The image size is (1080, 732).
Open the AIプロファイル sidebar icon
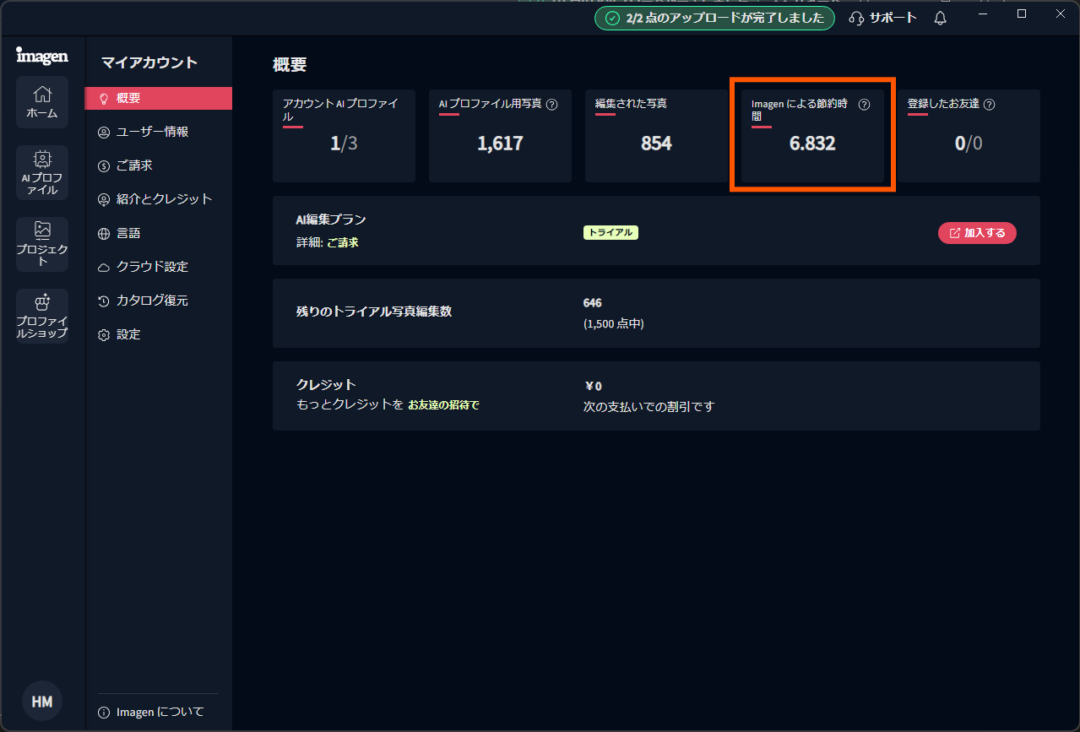click(42, 172)
